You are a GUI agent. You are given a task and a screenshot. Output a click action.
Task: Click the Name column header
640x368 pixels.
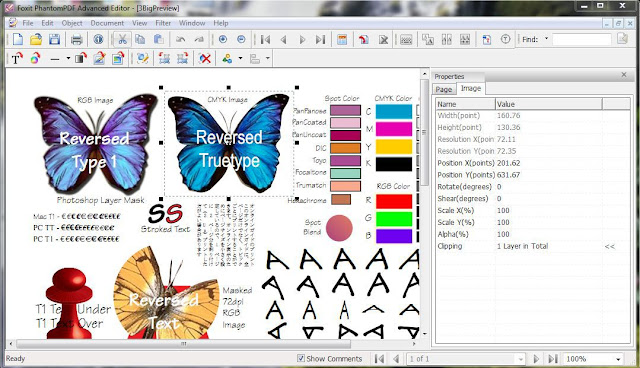click(x=465, y=104)
